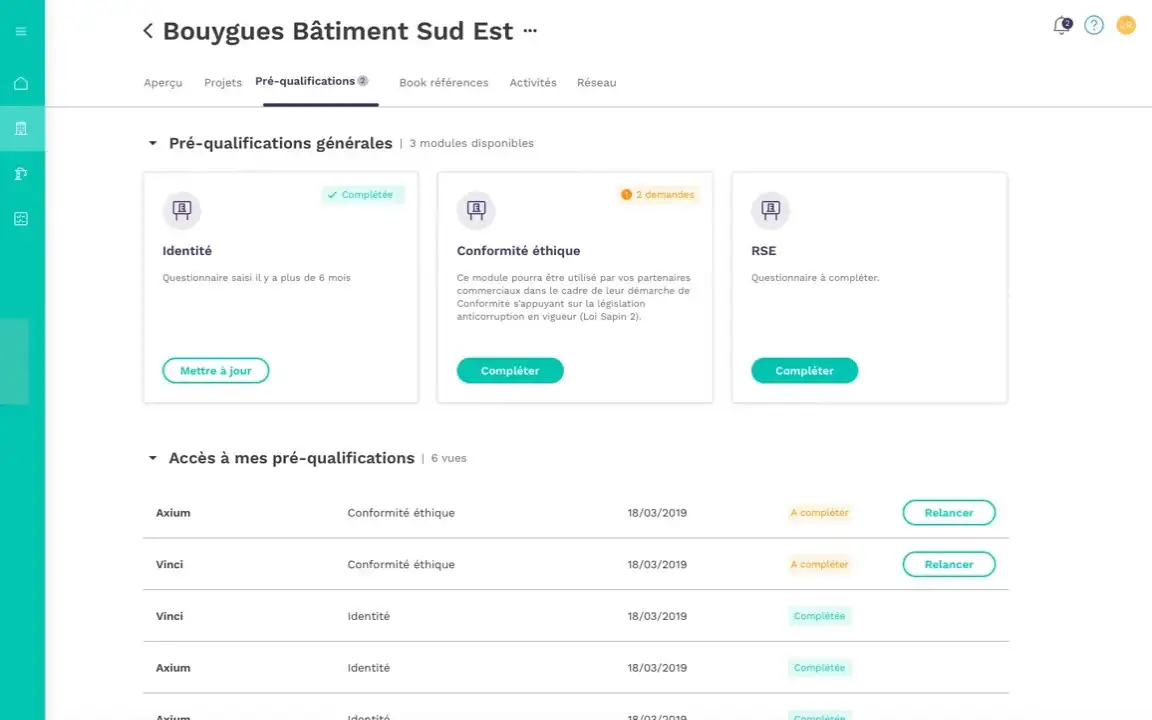Open the user avatar profile

[x=1126, y=26]
